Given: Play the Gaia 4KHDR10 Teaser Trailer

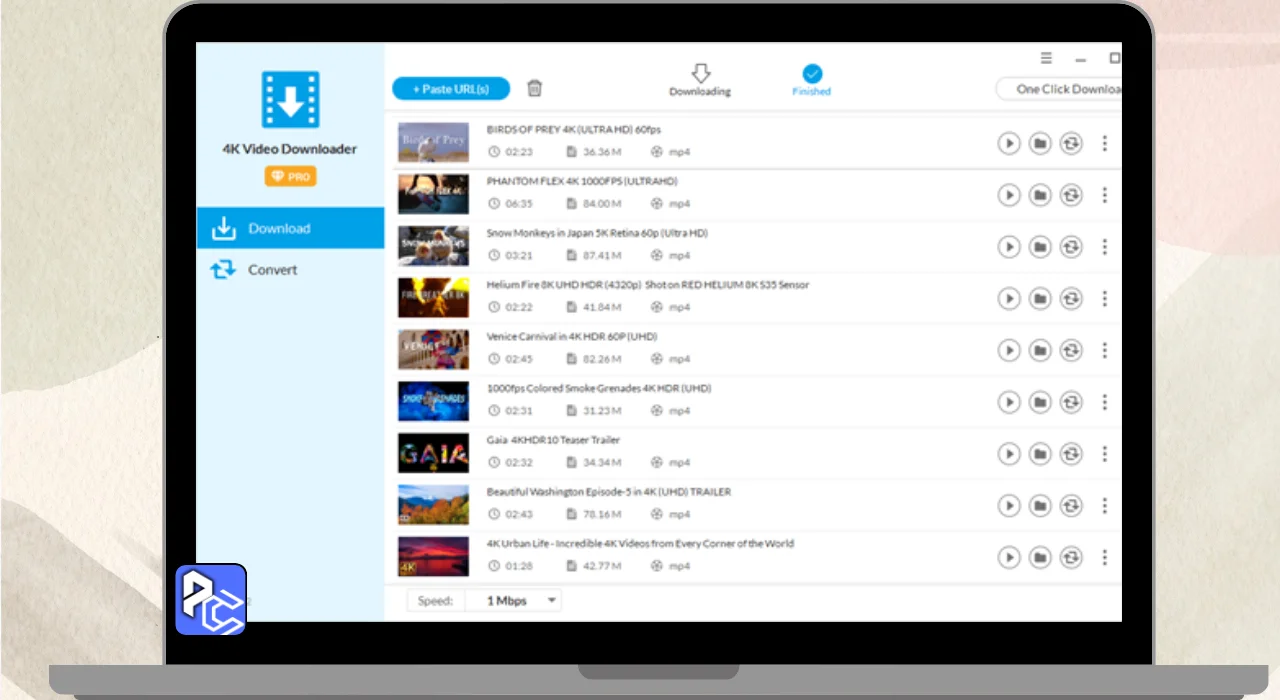Looking at the screenshot, I should [1009, 454].
